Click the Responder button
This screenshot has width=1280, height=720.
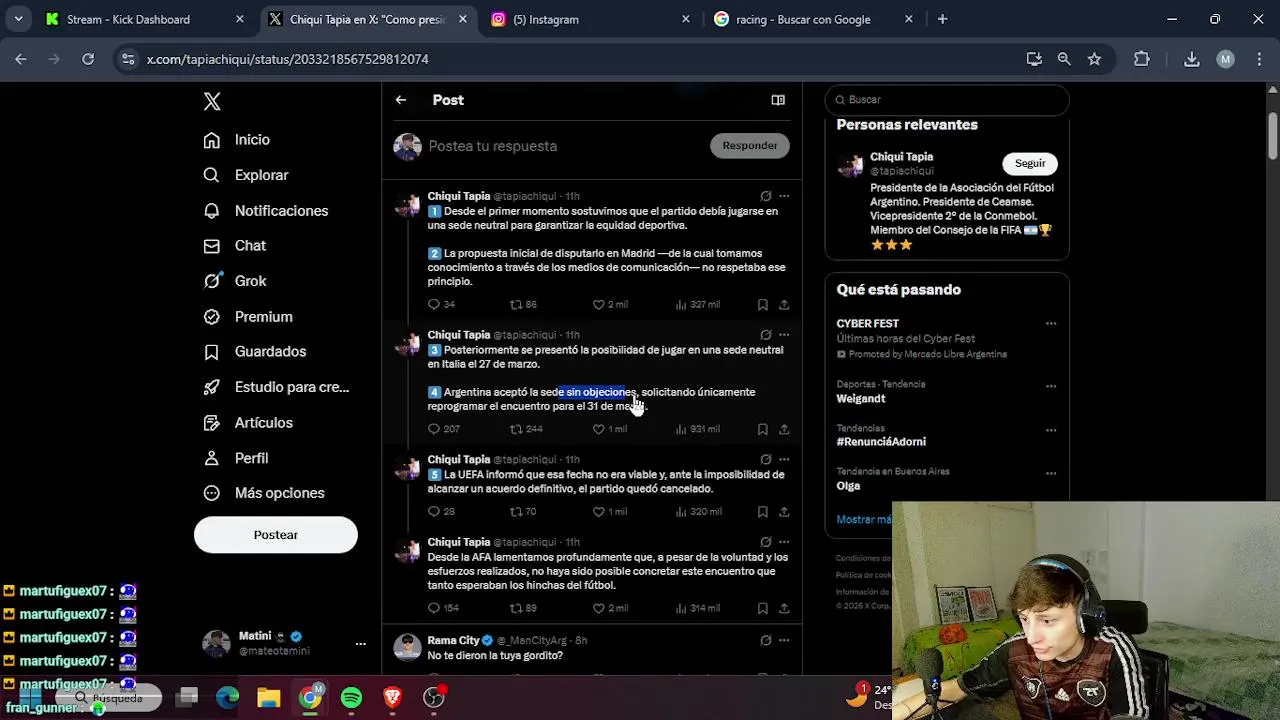click(x=750, y=146)
